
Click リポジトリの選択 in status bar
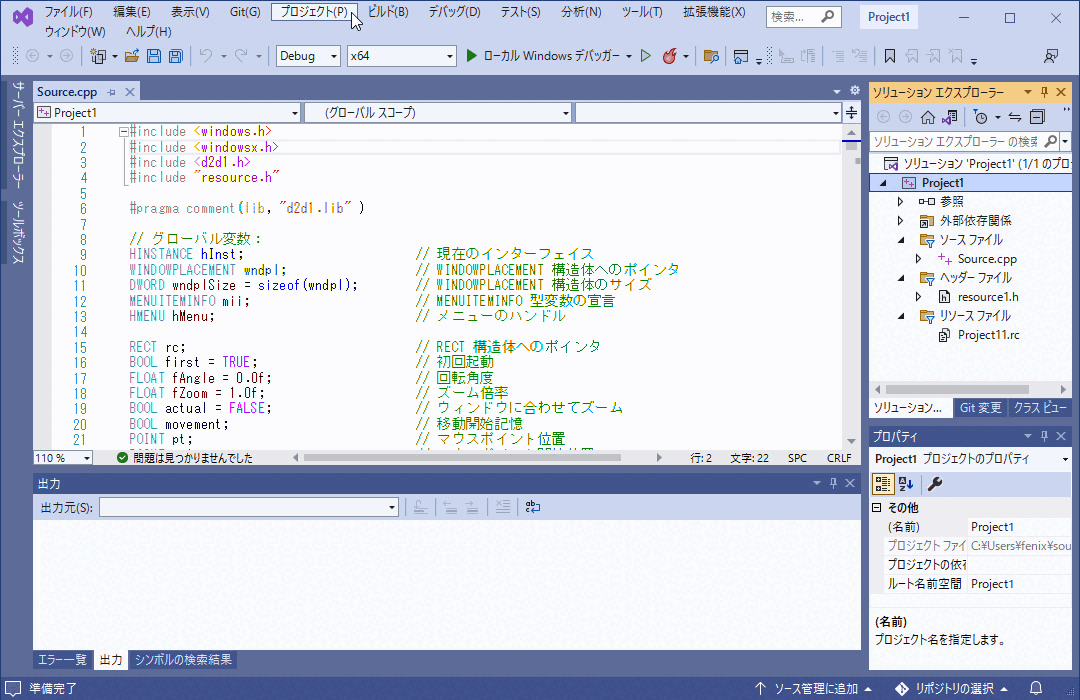tap(953, 688)
